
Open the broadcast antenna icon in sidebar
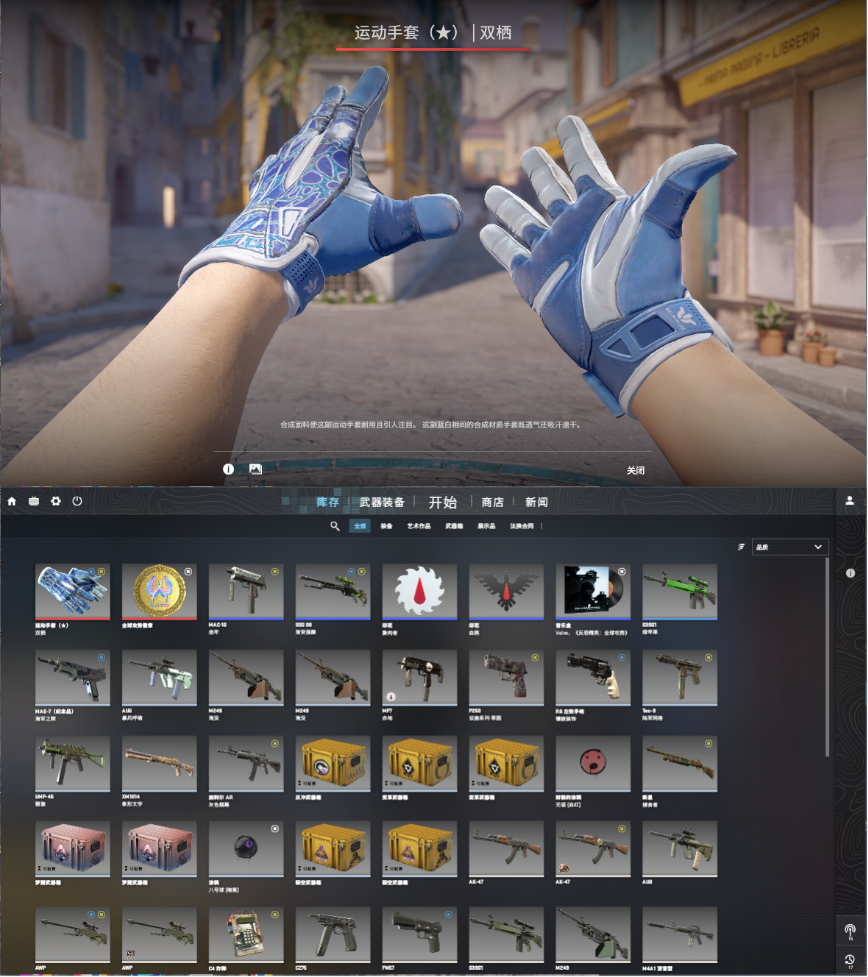click(x=849, y=932)
